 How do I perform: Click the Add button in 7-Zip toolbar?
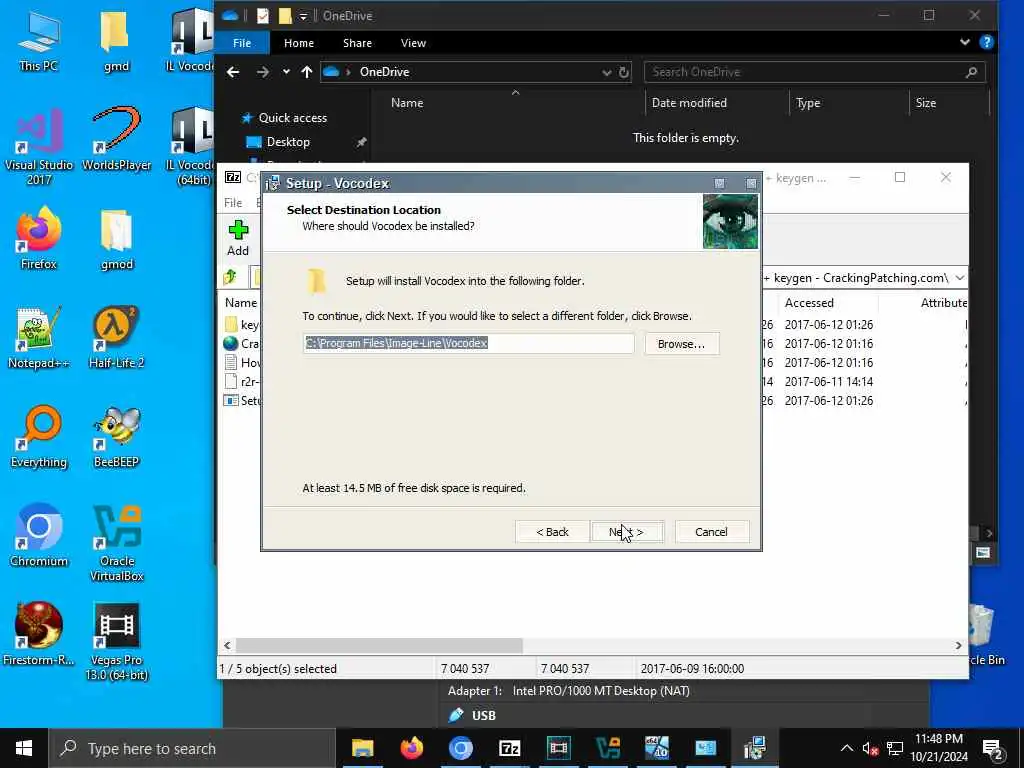click(238, 238)
